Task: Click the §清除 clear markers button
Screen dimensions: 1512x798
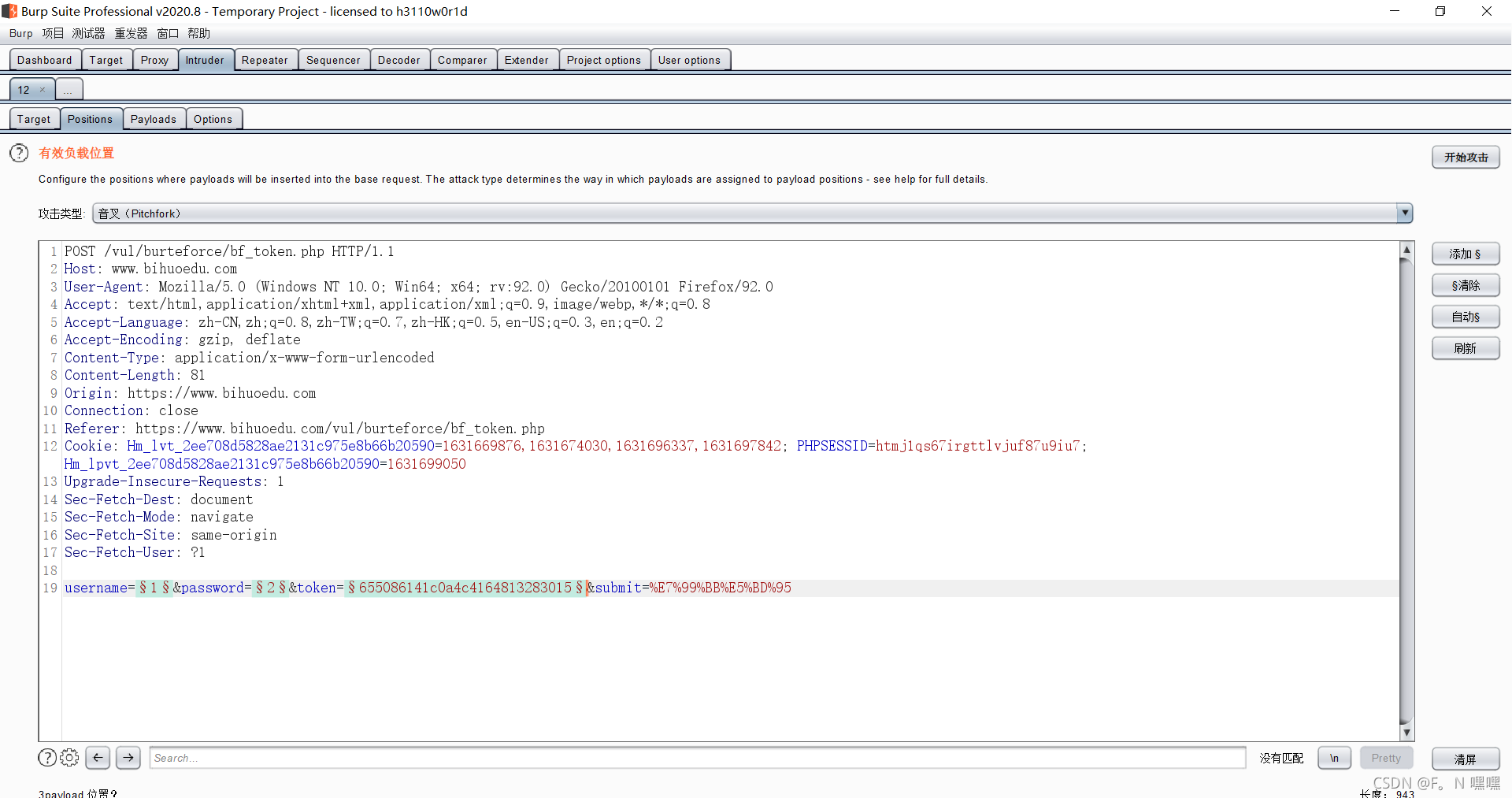Action: pyautogui.click(x=1466, y=286)
